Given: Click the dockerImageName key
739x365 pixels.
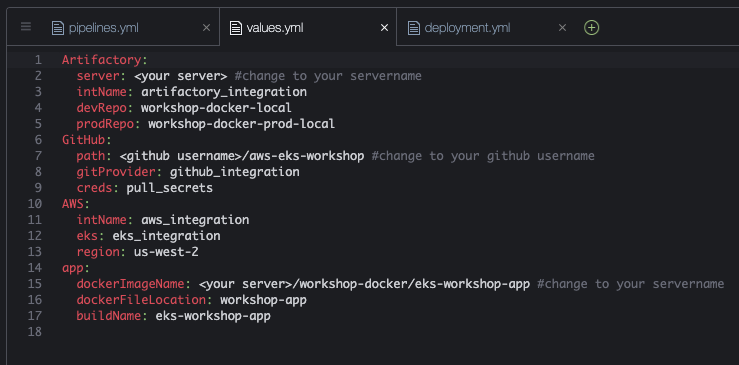Looking at the screenshot, I should [x=130, y=284].
